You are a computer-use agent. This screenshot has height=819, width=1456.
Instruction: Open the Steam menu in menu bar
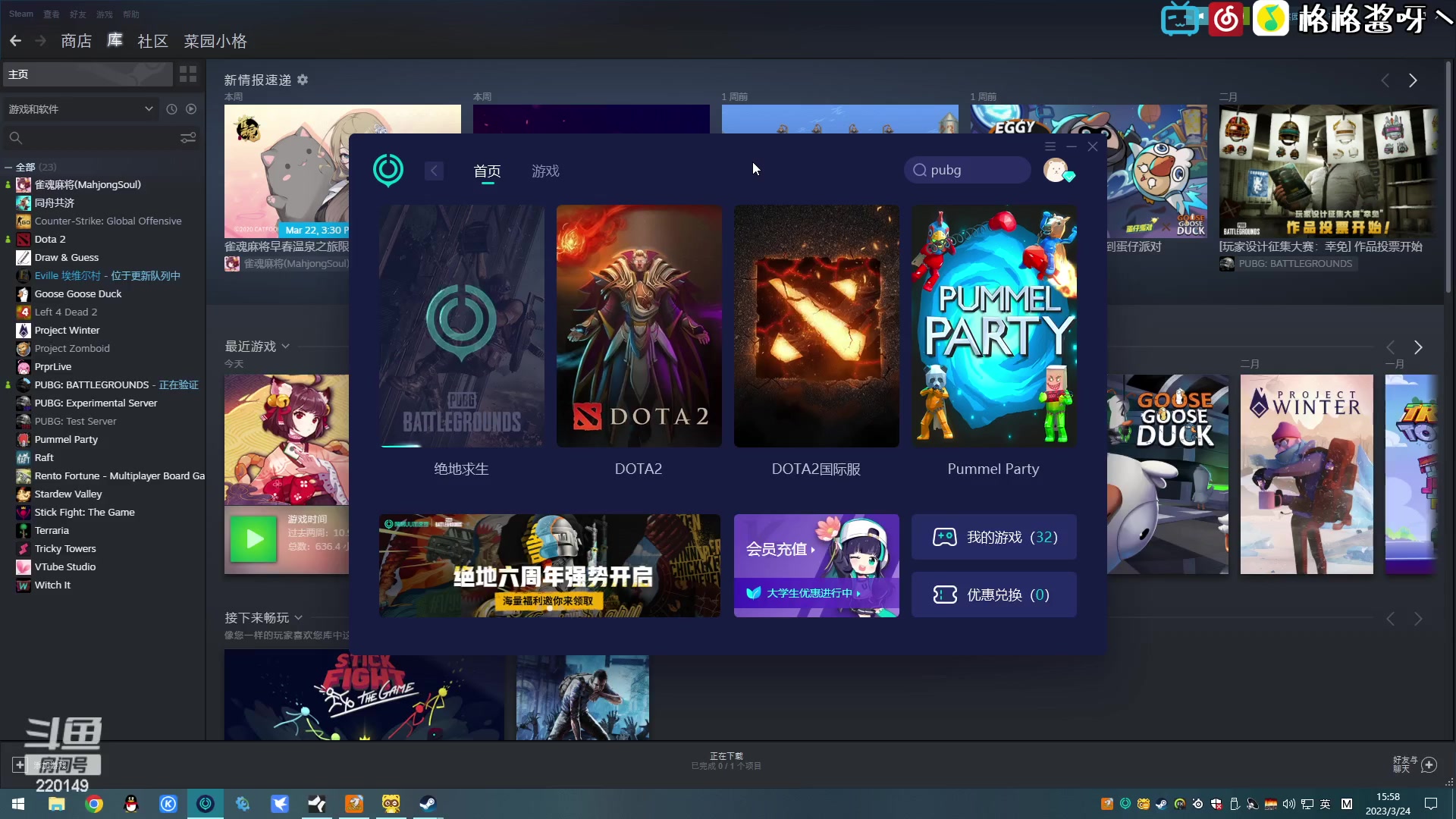[x=21, y=14]
